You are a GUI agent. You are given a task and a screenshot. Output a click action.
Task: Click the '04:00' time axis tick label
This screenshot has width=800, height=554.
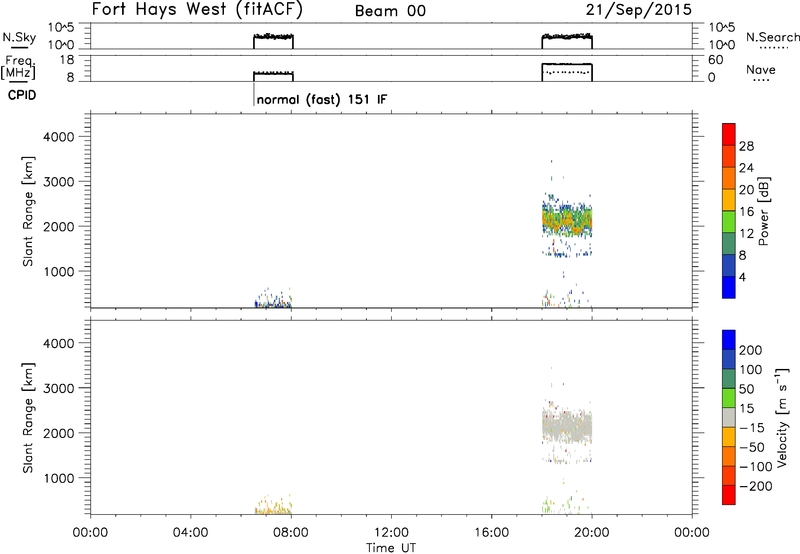191,533
